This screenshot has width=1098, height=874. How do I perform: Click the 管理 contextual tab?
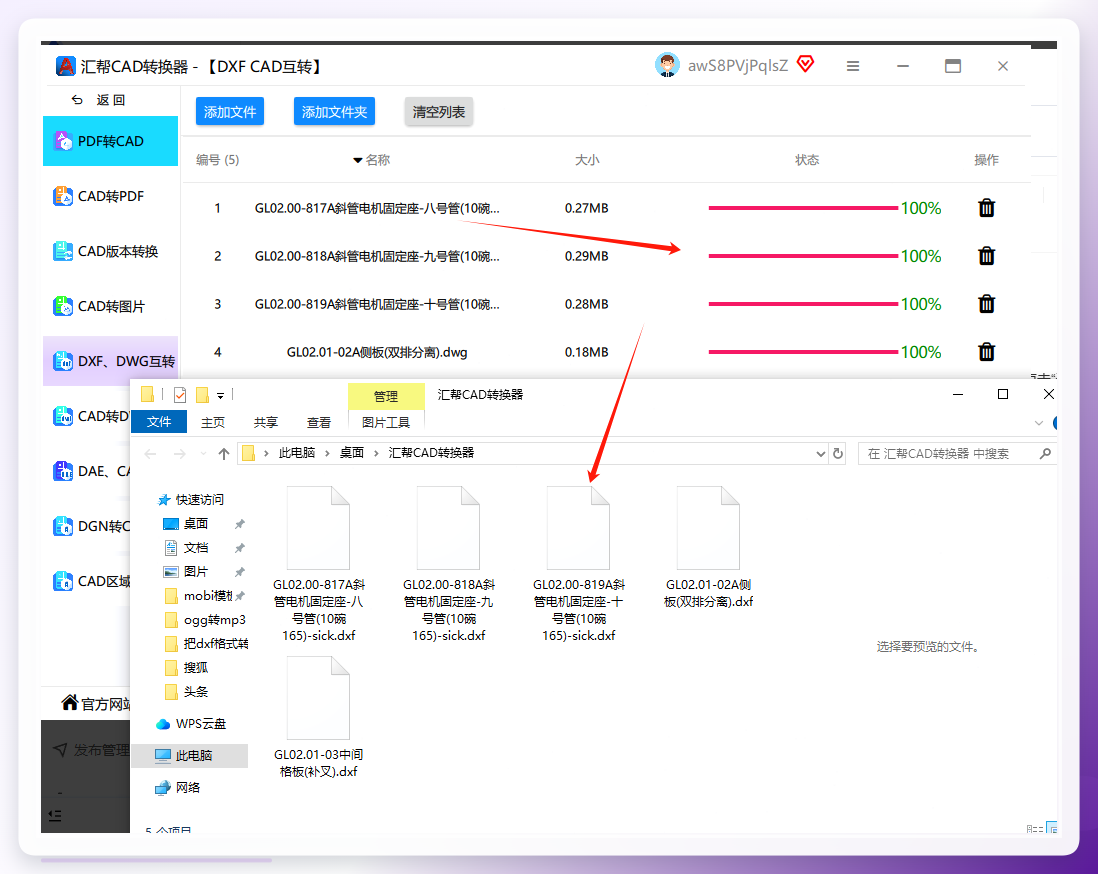386,396
